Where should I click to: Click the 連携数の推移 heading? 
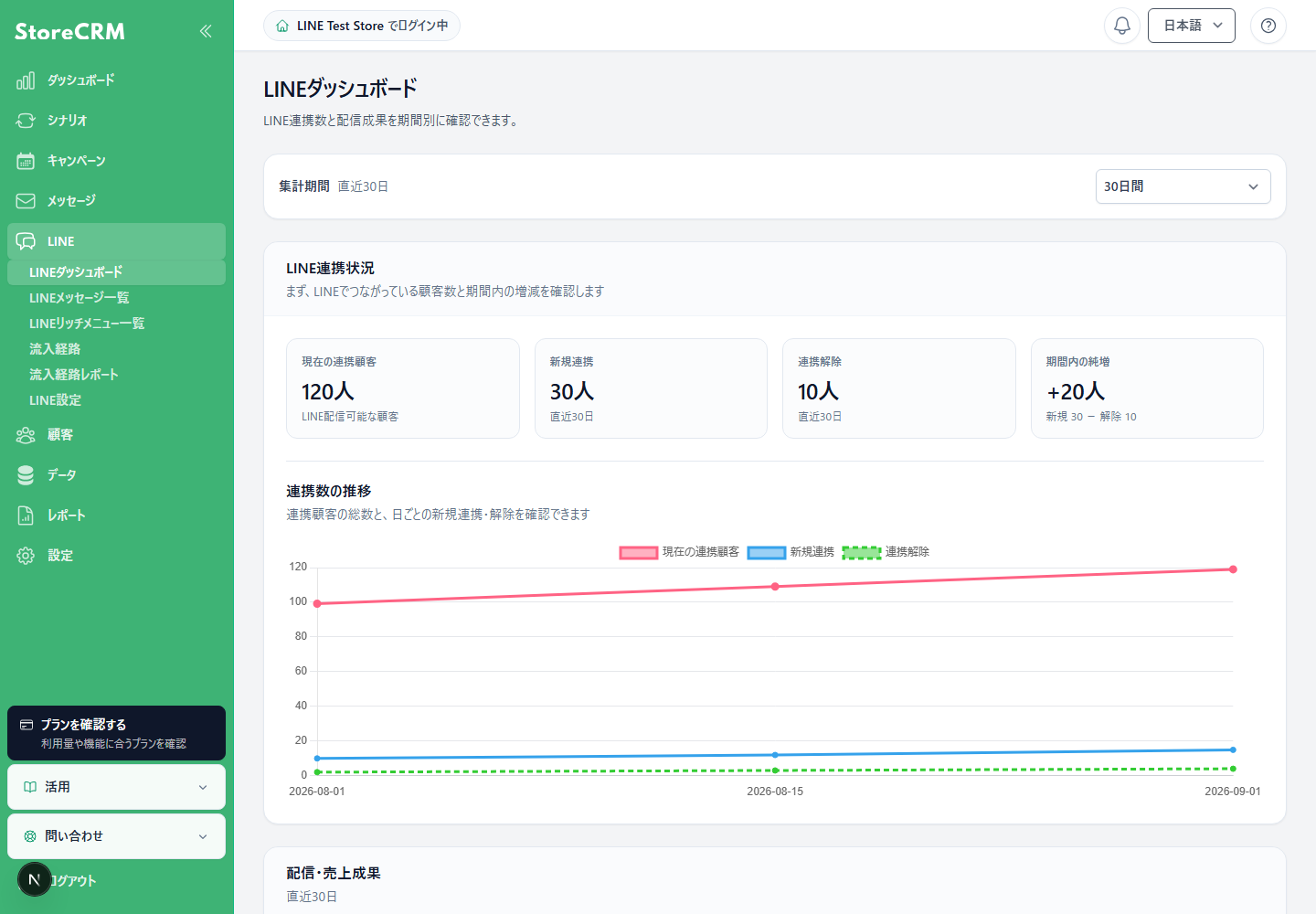point(329,492)
